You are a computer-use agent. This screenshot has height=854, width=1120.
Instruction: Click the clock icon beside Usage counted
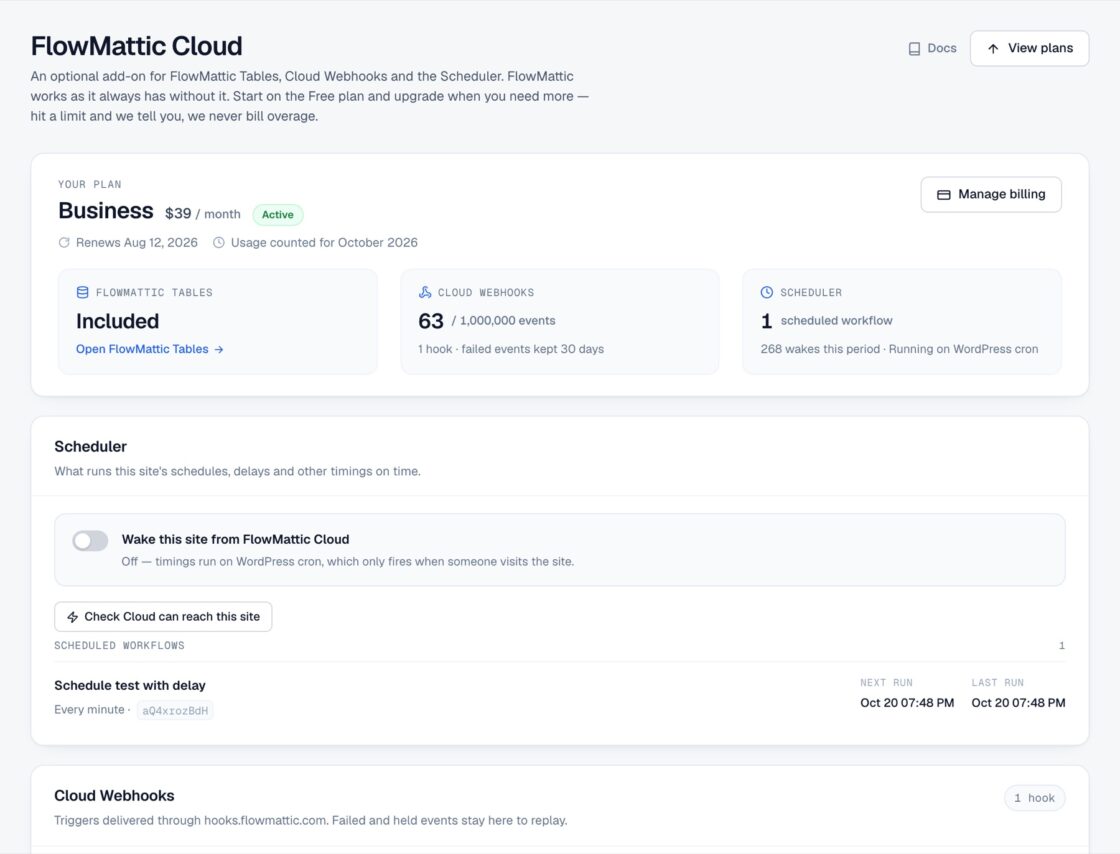[x=219, y=243]
